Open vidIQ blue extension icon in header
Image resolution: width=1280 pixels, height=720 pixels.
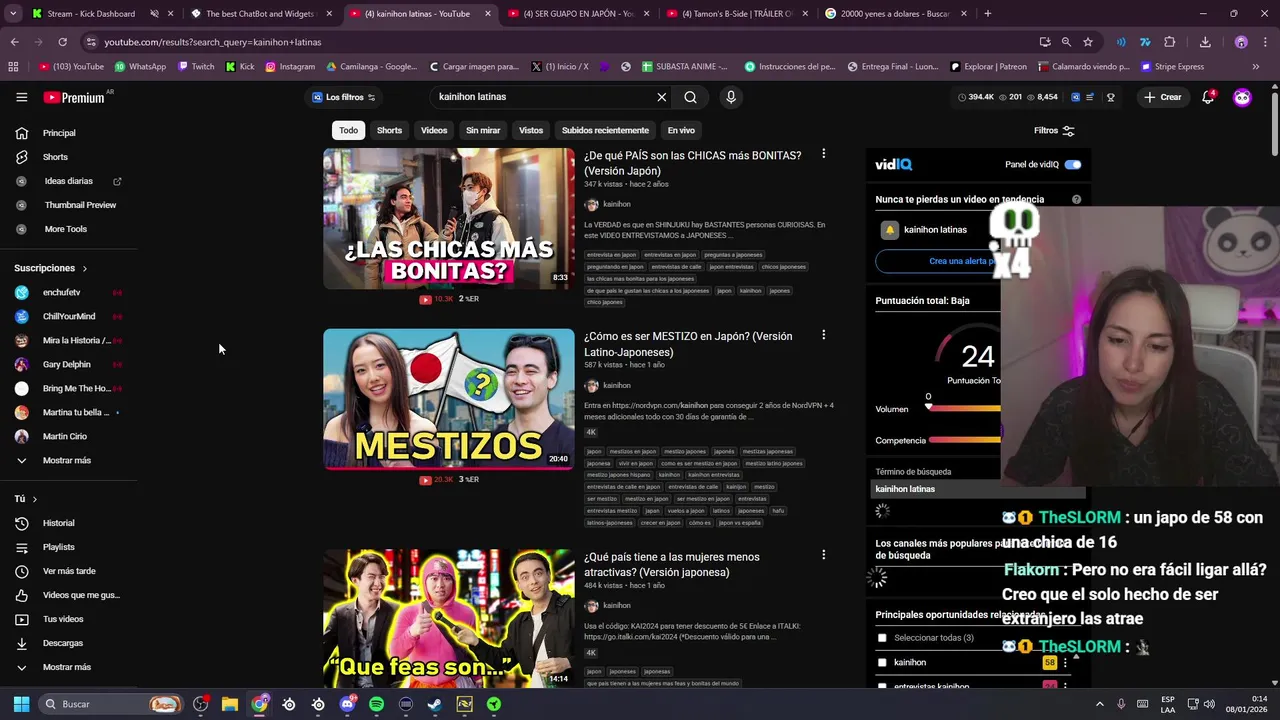click(x=1075, y=97)
